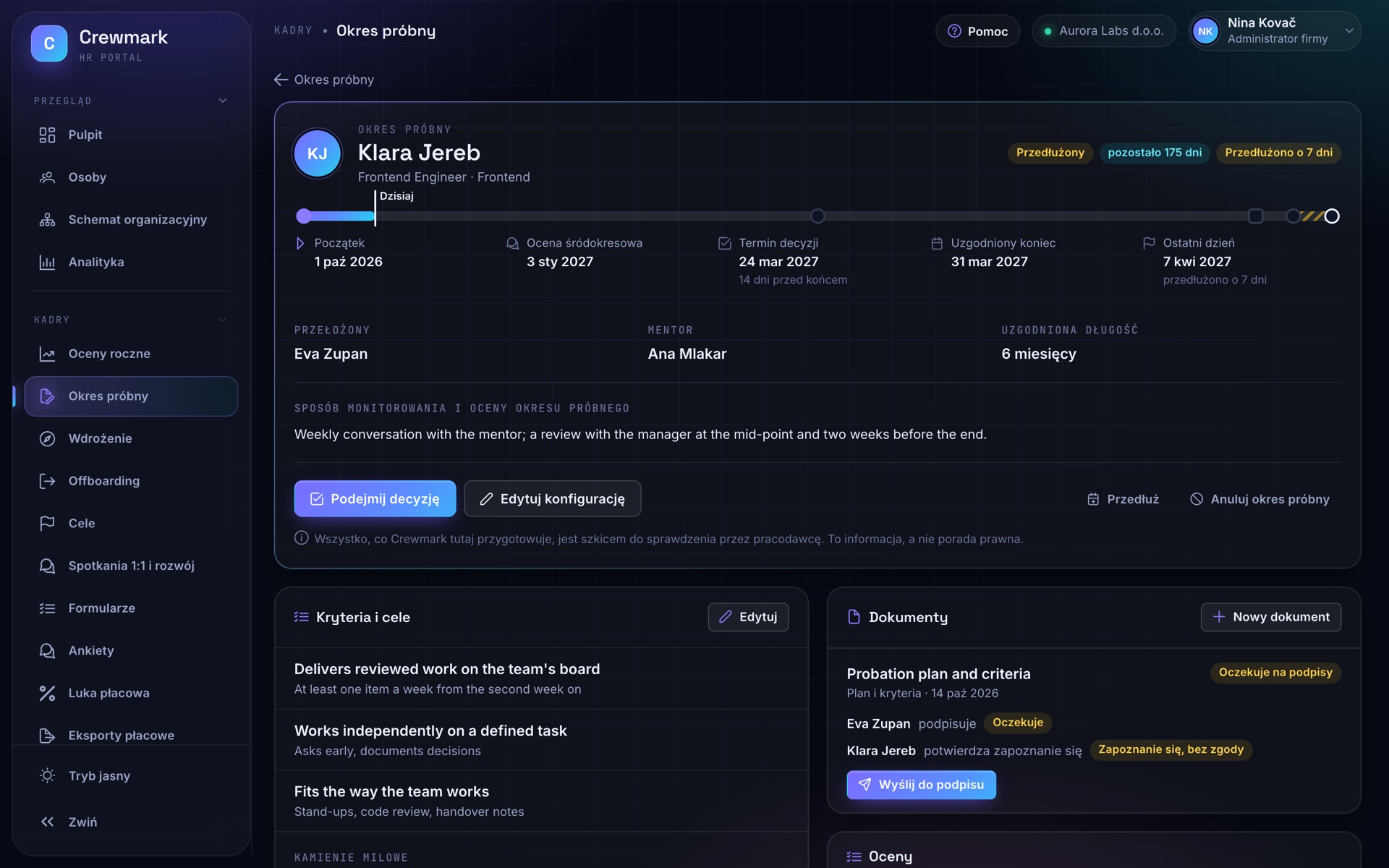Open Nina Kovač account dropdown chevron
Viewport: 1389px width, 868px height.
tap(1349, 31)
